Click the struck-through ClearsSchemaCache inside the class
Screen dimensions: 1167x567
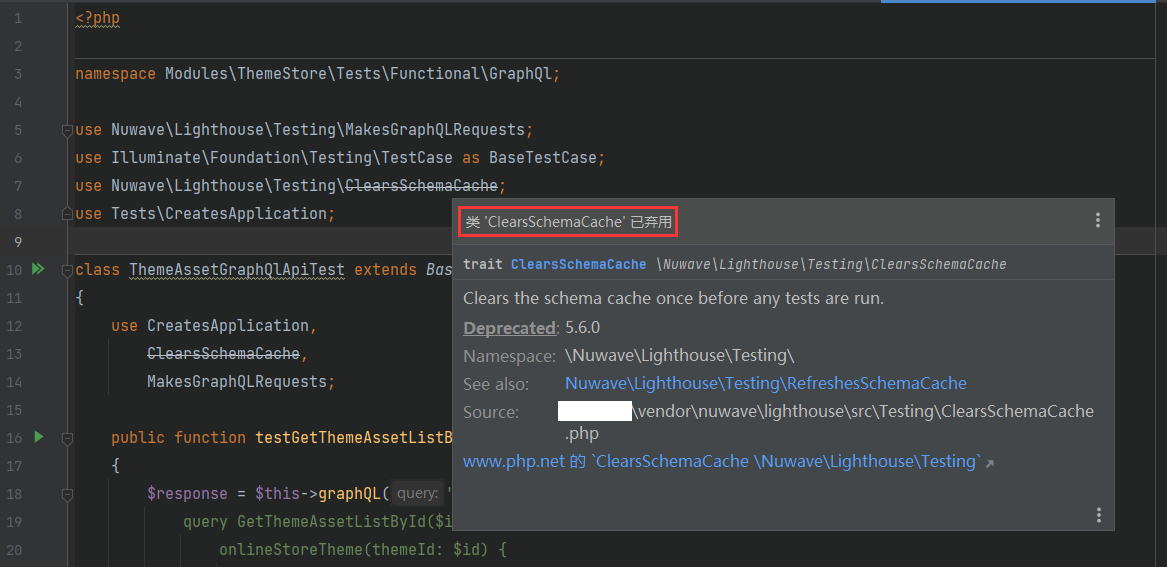pos(223,354)
